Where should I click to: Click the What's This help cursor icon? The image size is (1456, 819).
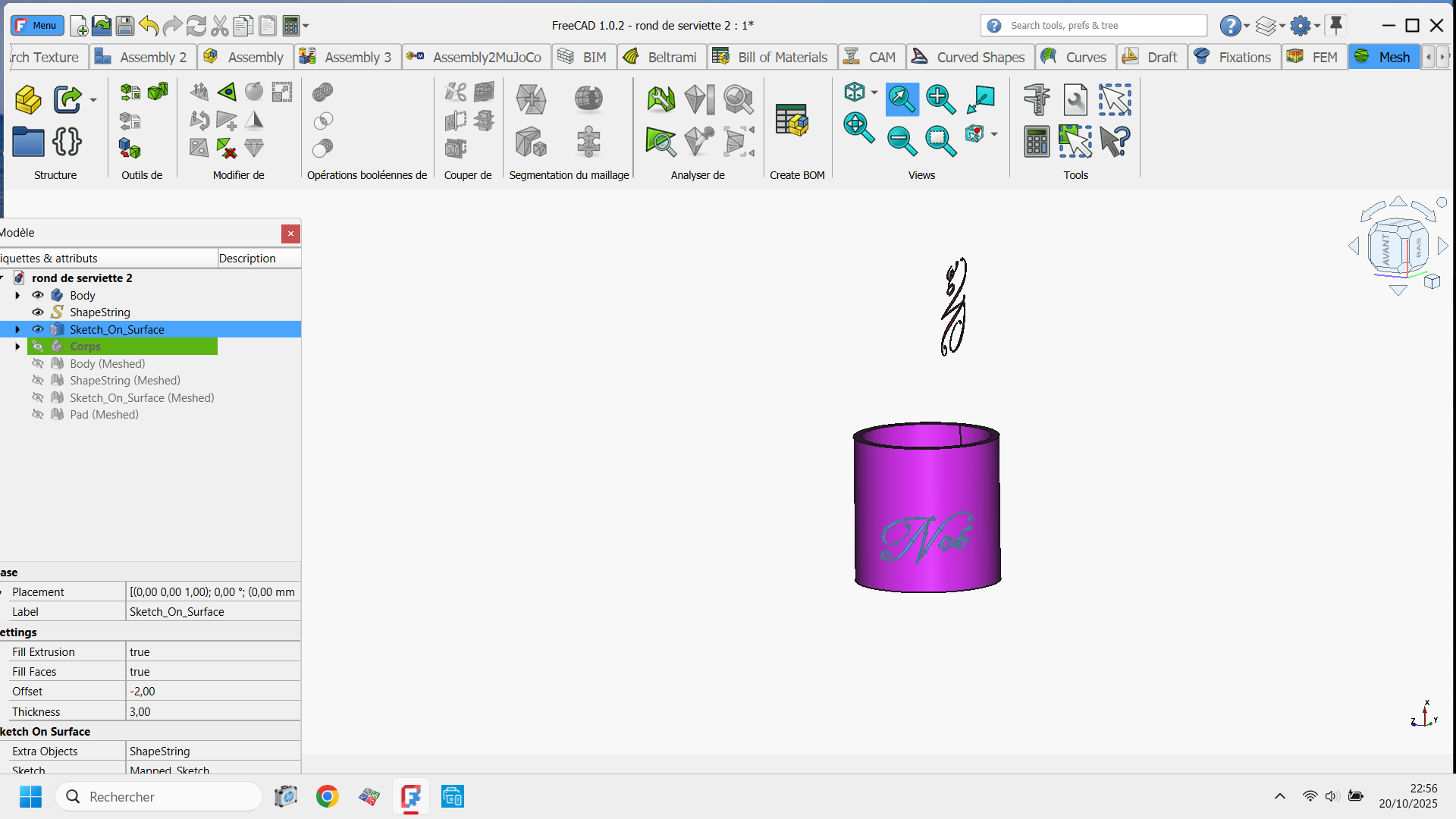[1115, 141]
